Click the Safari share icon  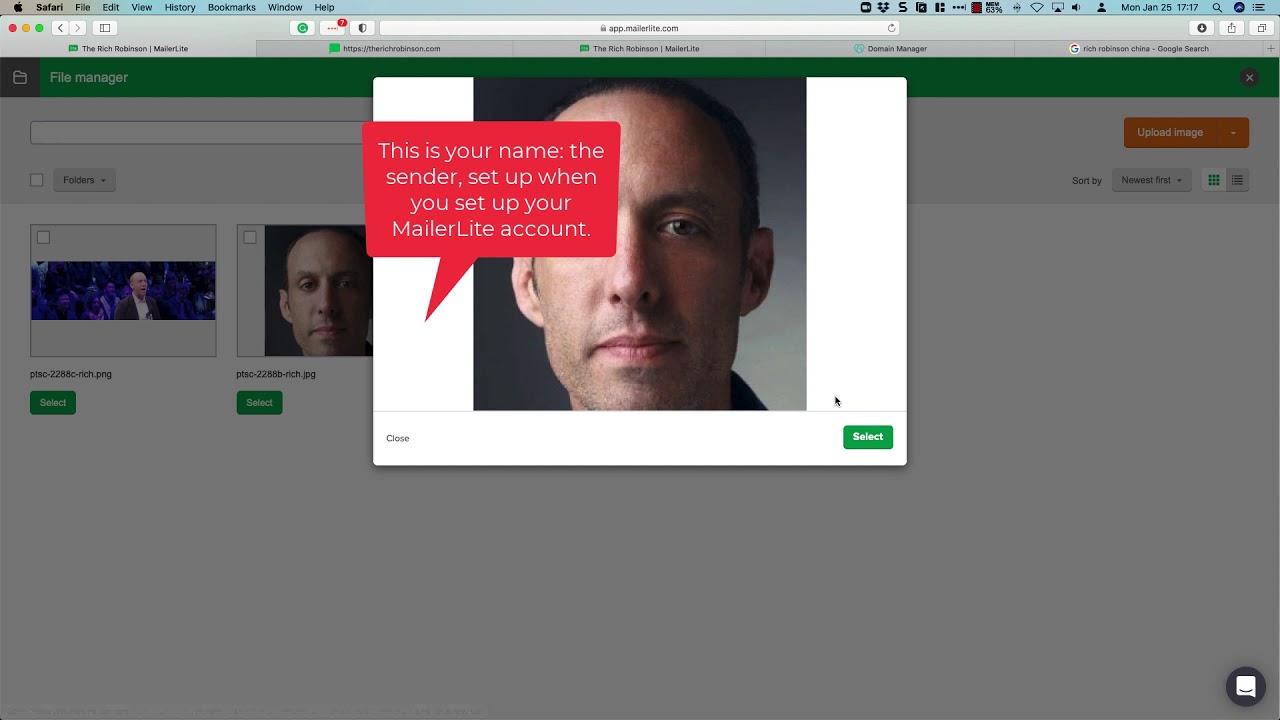coord(1232,28)
